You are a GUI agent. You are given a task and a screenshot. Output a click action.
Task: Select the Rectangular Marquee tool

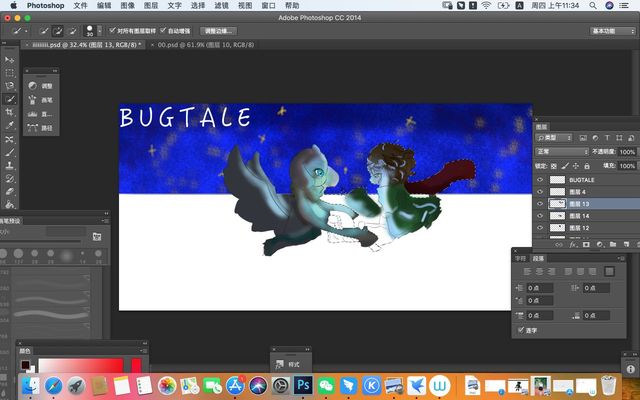(x=10, y=73)
